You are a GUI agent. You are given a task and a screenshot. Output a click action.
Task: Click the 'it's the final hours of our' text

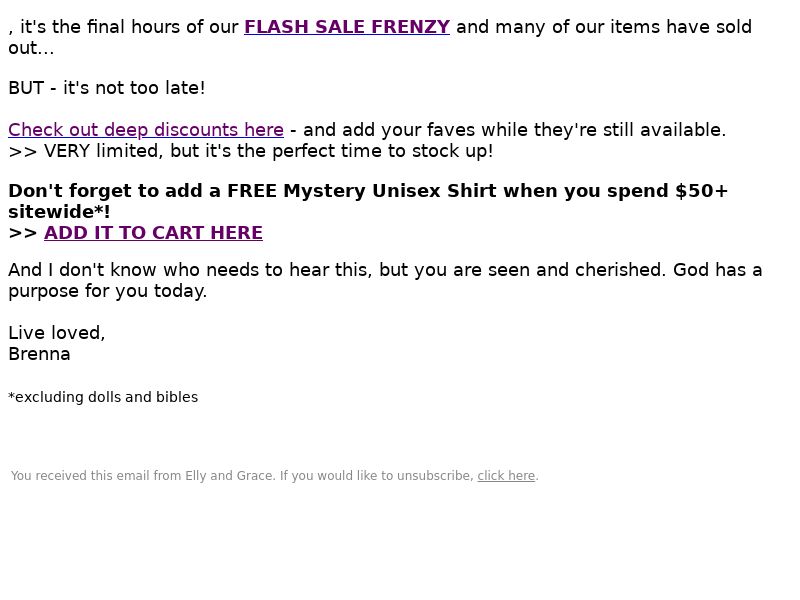click(x=129, y=27)
